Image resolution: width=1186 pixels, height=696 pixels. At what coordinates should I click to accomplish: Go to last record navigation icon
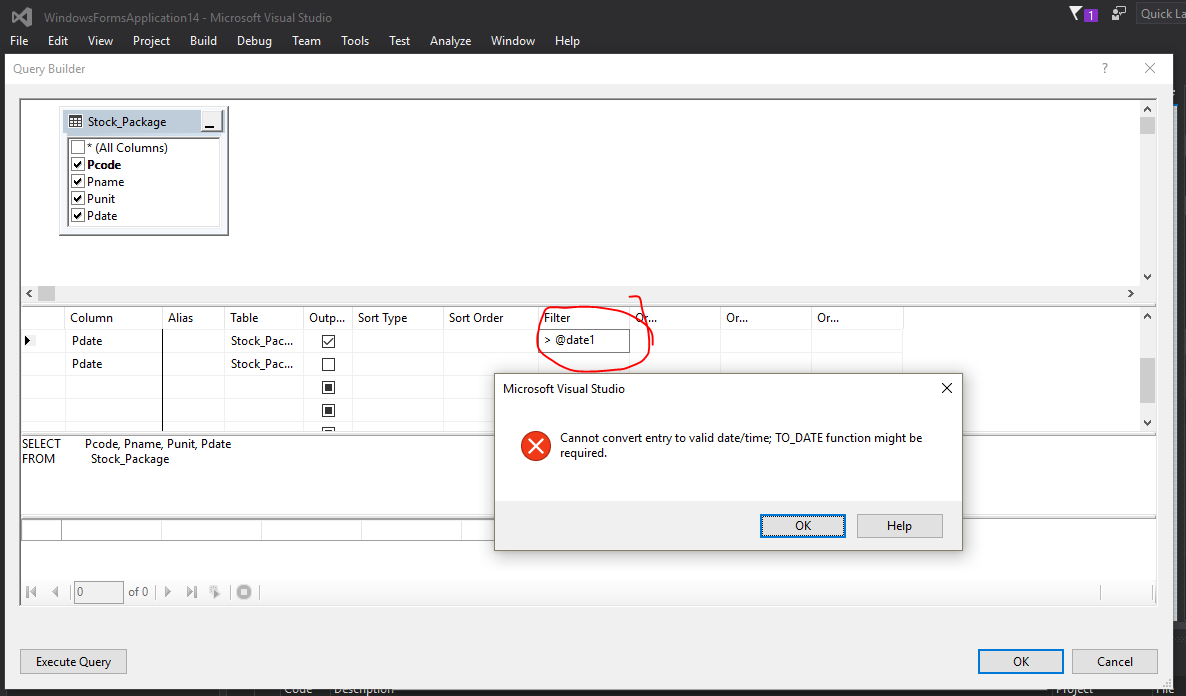click(191, 592)
